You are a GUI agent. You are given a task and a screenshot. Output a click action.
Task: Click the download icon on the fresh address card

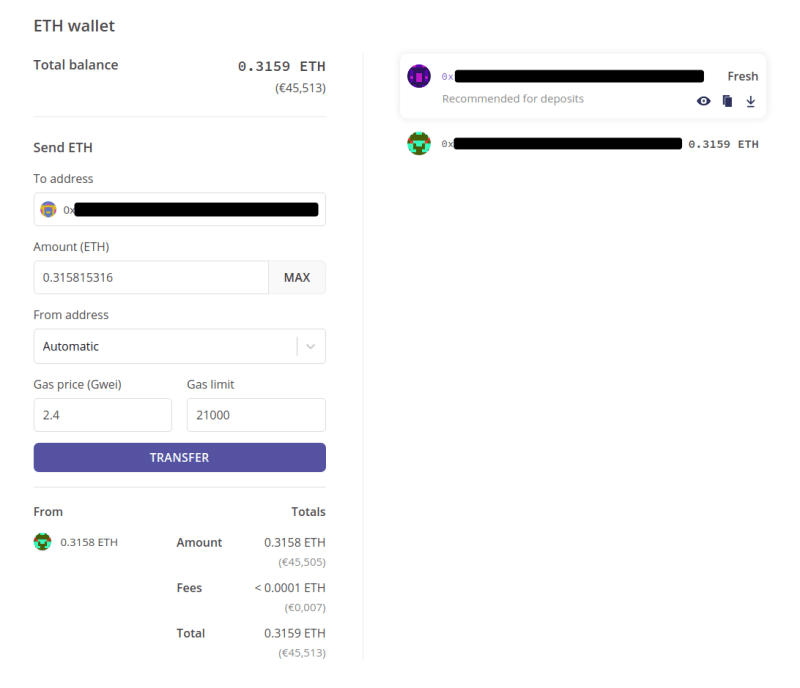[x=751, y=101]
